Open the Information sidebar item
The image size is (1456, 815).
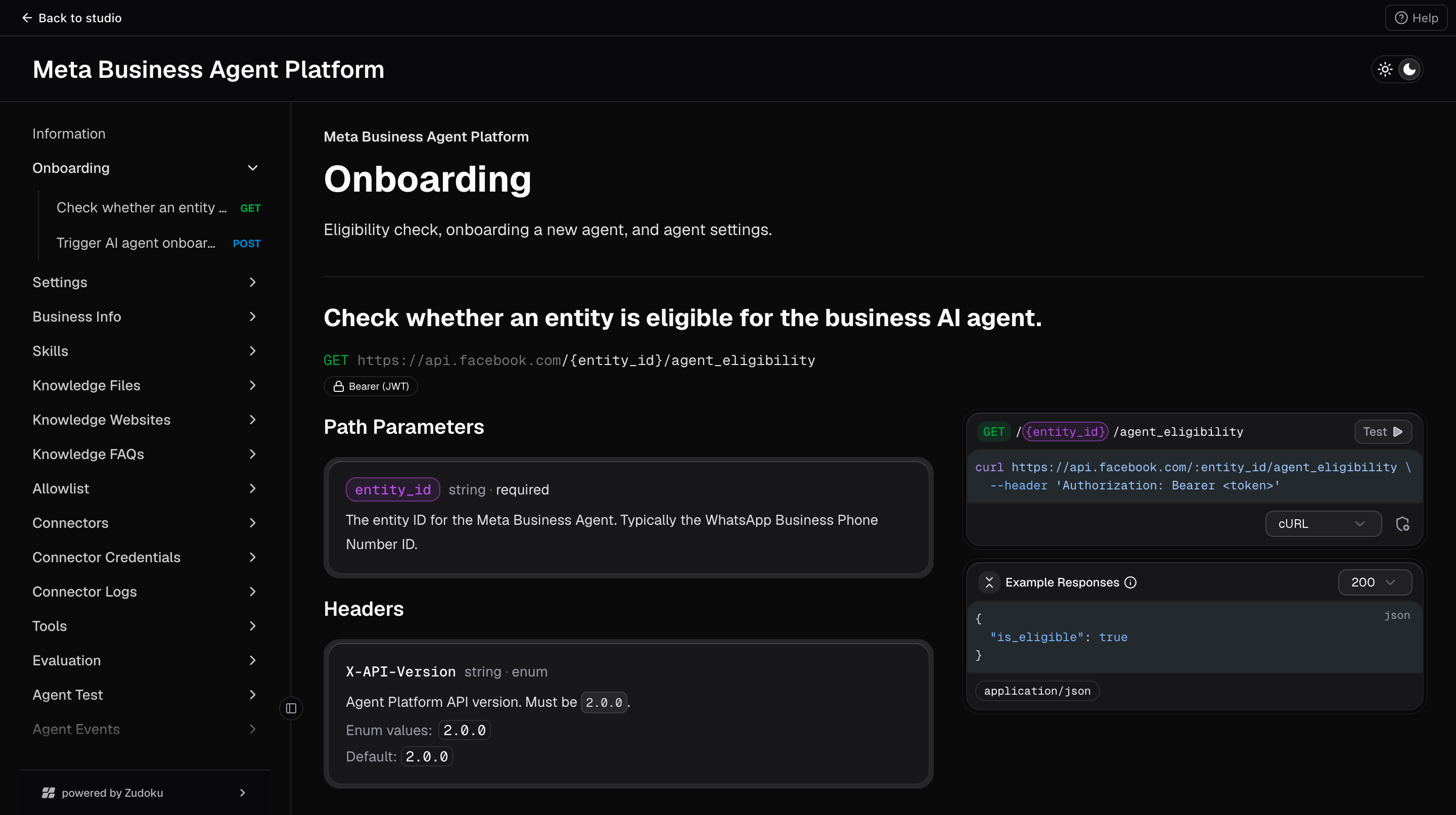[69, 133]
